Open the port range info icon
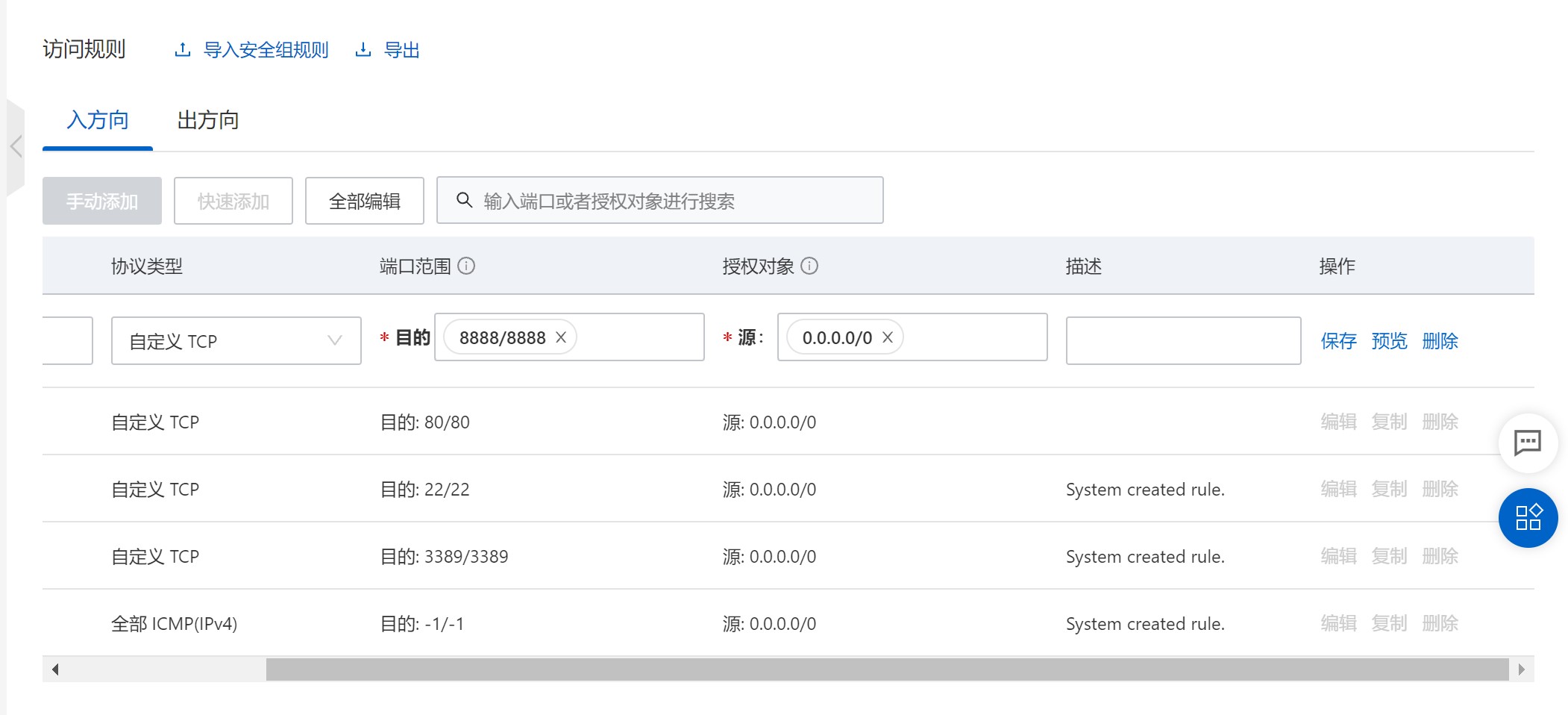 click(x=466, y=266)
